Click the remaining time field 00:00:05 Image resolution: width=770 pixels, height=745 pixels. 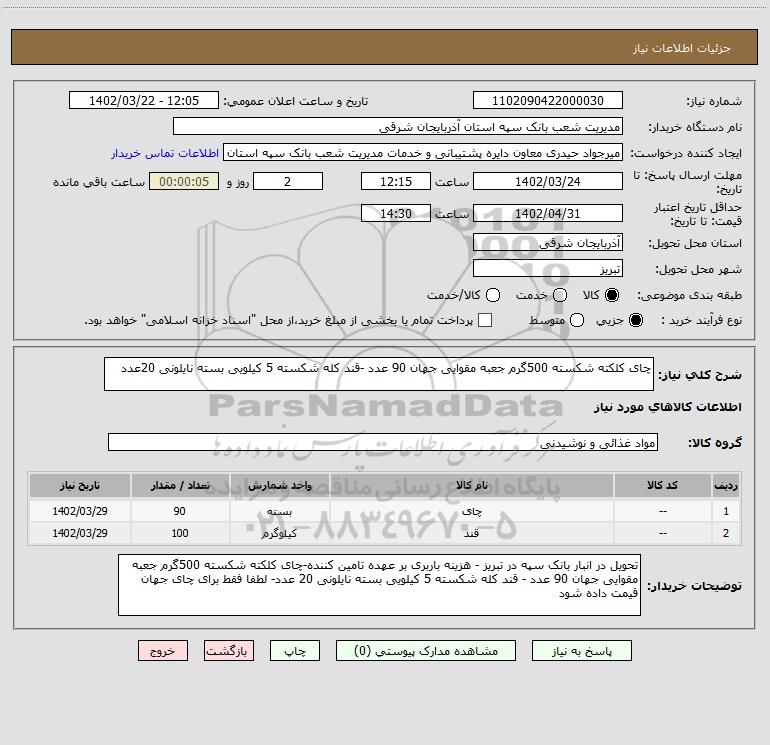[184, 181]
